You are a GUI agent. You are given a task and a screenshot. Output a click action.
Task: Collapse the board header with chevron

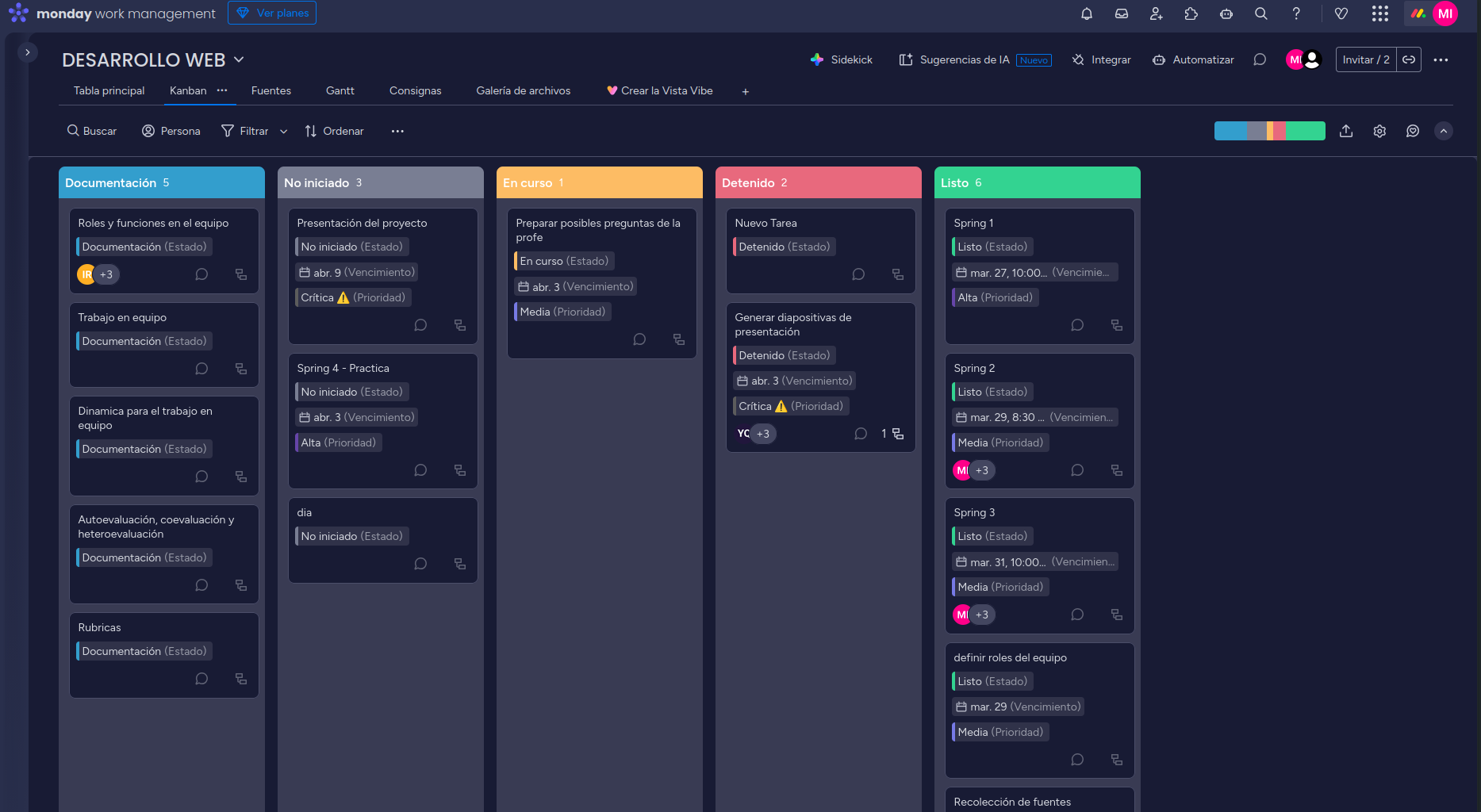[x=1444, y=131]
